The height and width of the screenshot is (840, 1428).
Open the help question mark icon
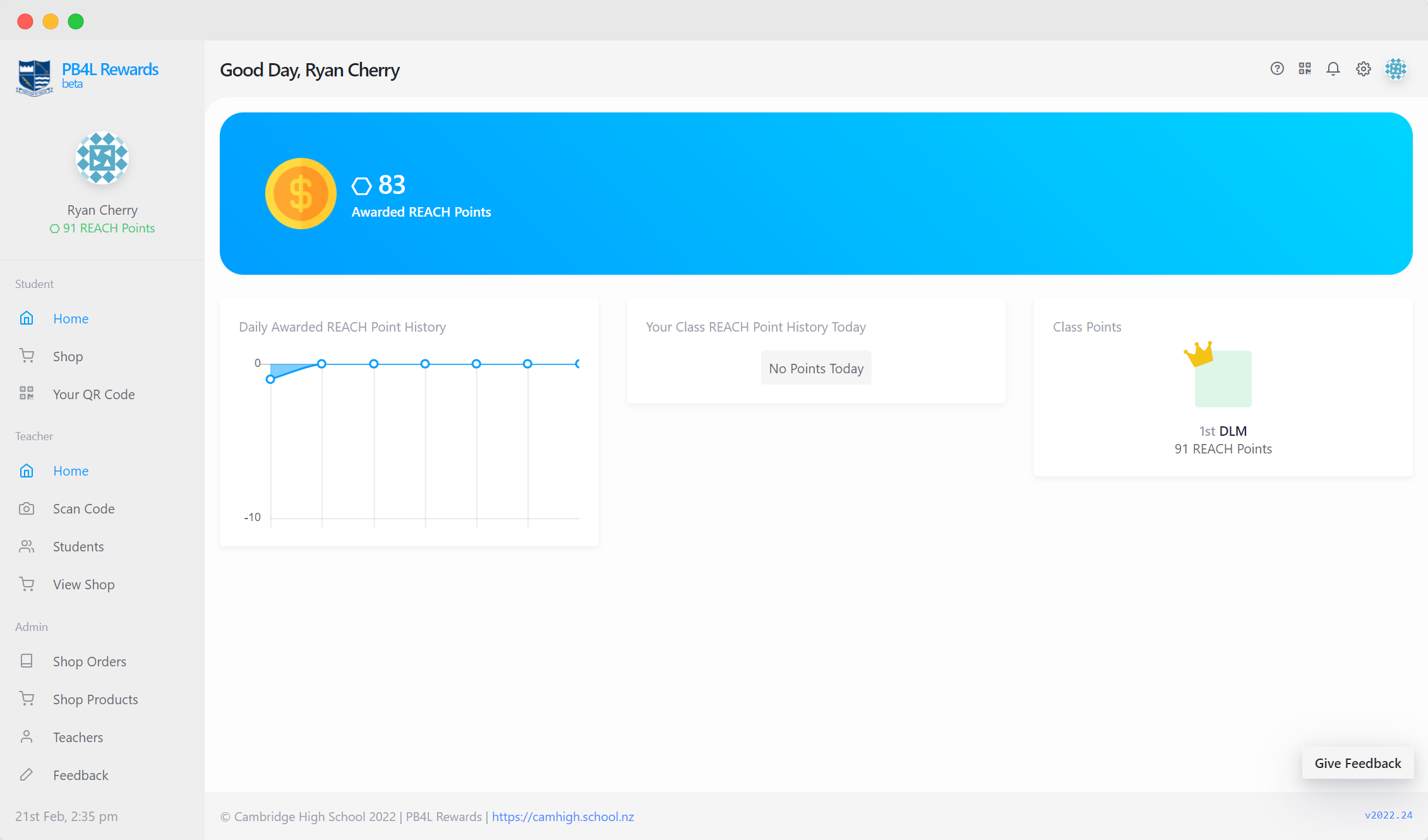1277,69
